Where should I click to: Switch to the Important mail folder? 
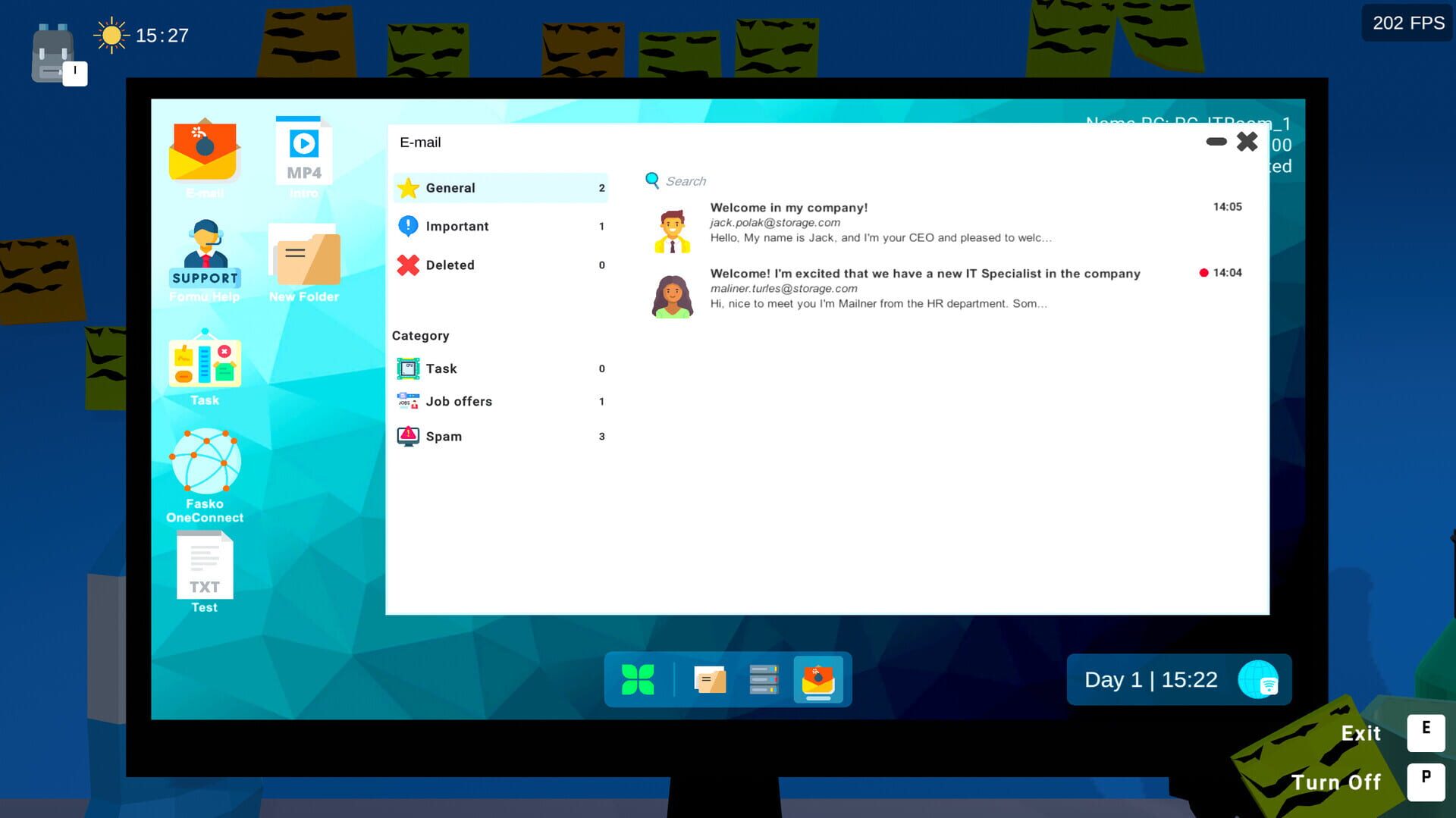pyautogui.click(x=457, y=226)
